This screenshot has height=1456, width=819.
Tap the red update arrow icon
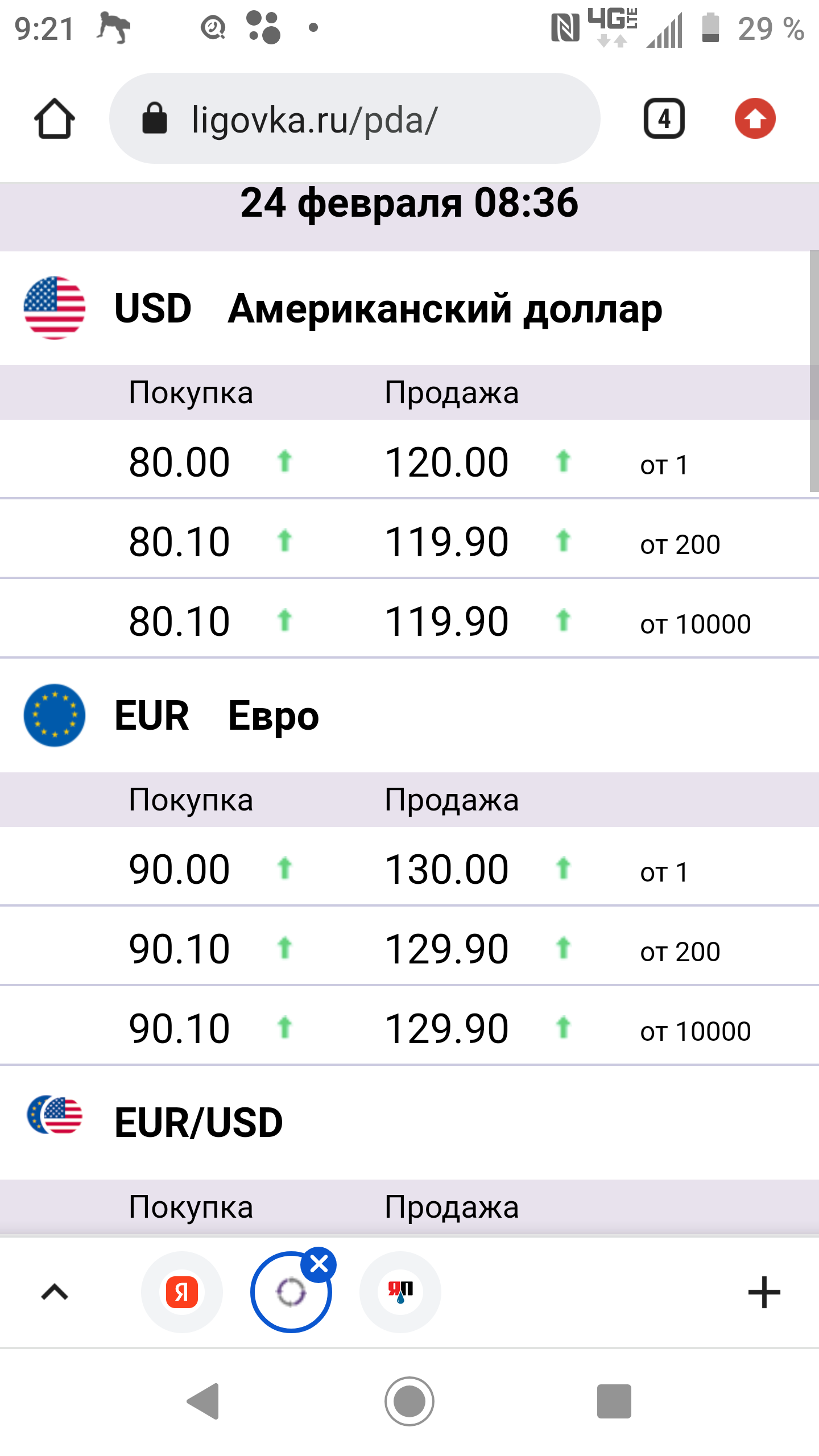pos(755,119)
